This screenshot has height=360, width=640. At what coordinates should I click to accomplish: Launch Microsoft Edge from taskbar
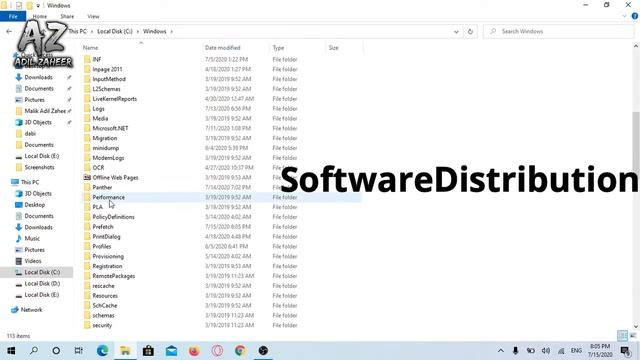tap(102, 351)
